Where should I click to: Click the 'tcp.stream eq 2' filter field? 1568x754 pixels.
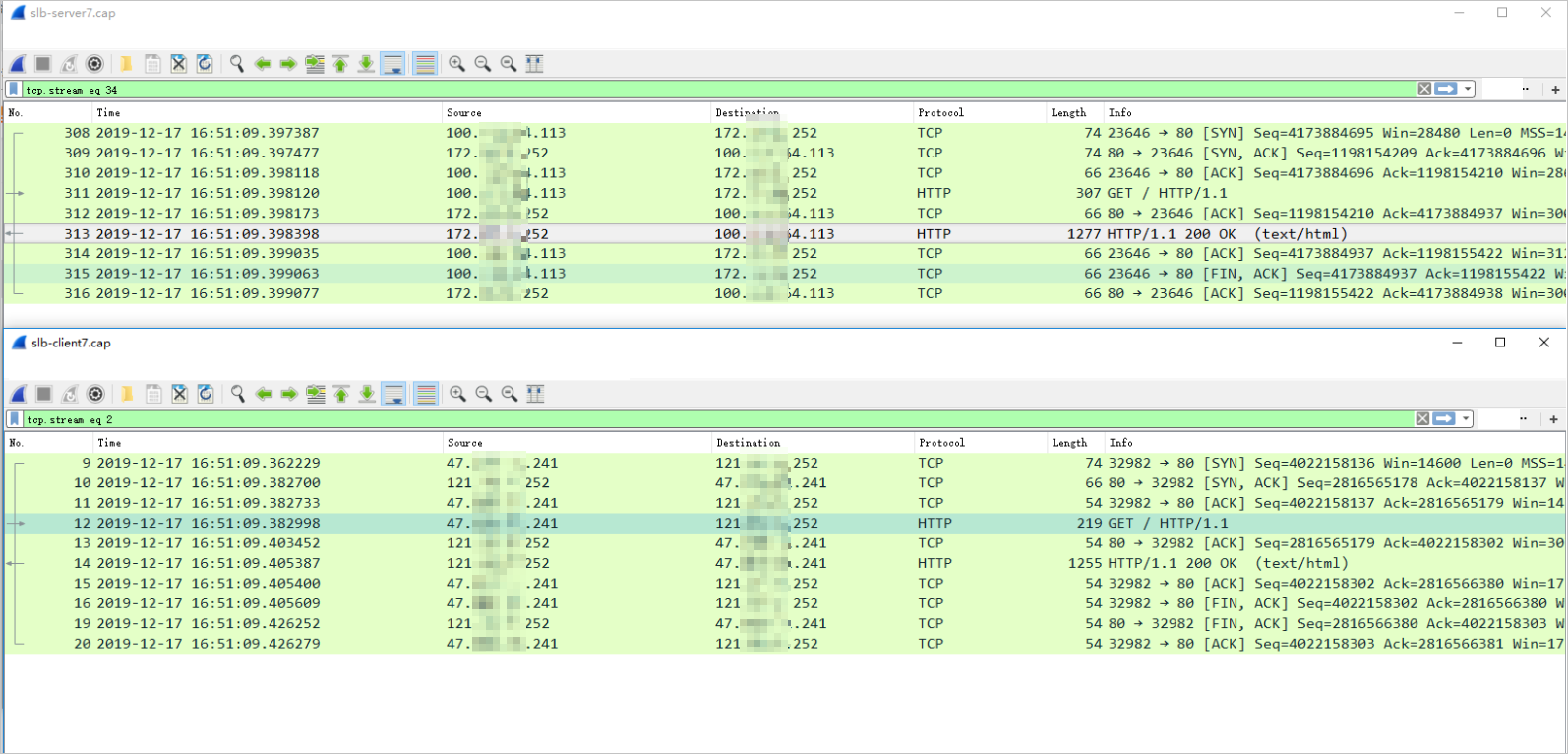click(718, 419)
